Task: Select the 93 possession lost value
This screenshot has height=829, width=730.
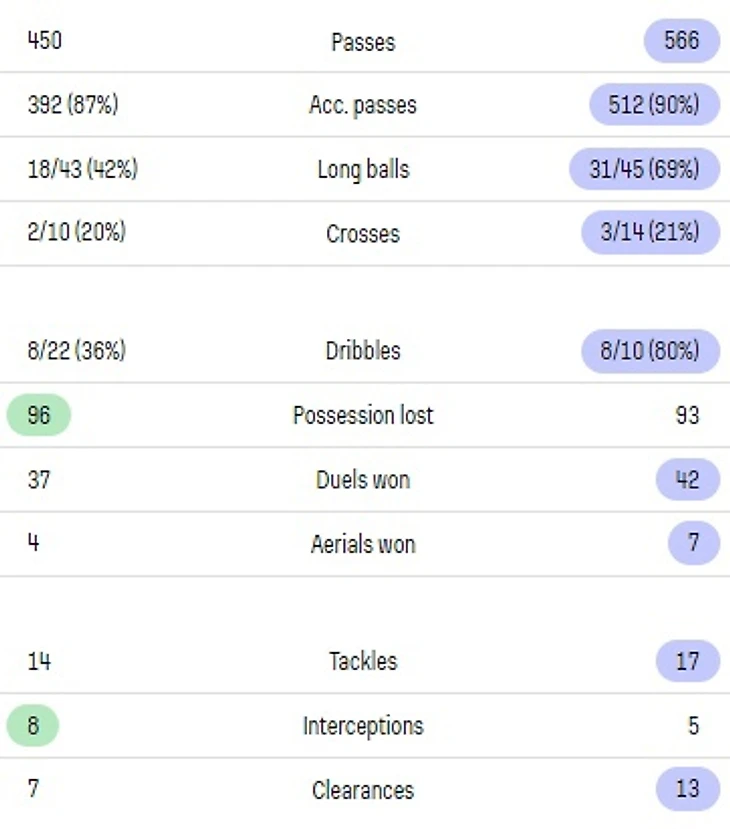Action: tap(687, 416)
